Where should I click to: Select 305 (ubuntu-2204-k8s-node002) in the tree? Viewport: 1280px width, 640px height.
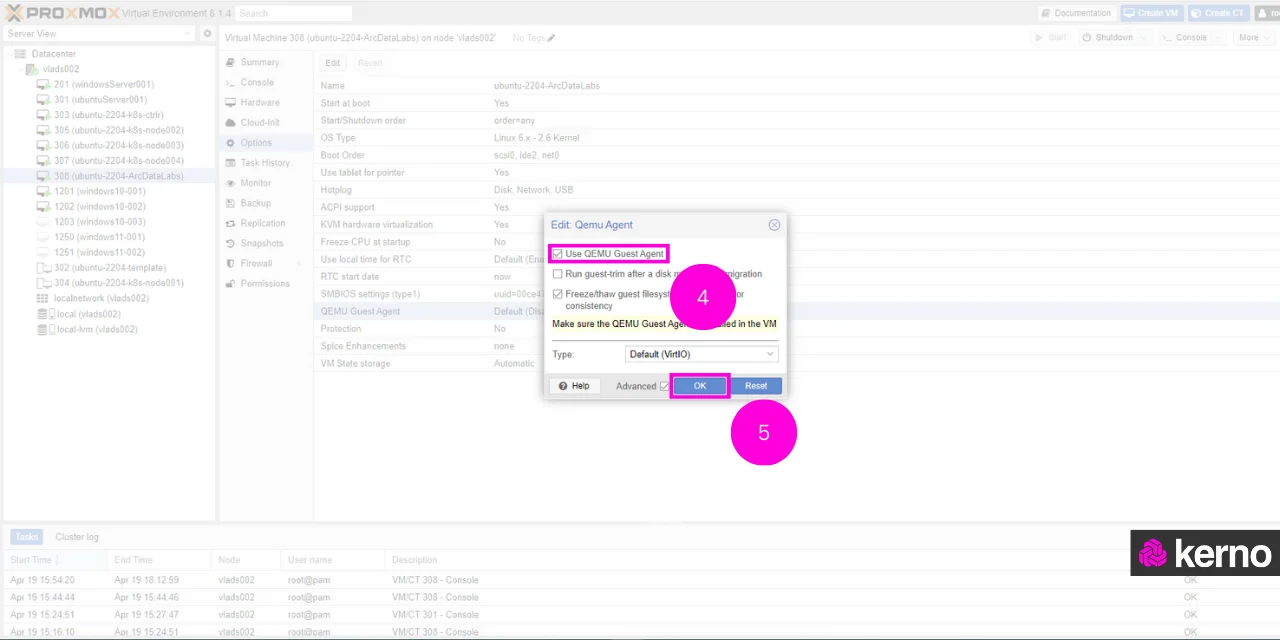point(108,130)
